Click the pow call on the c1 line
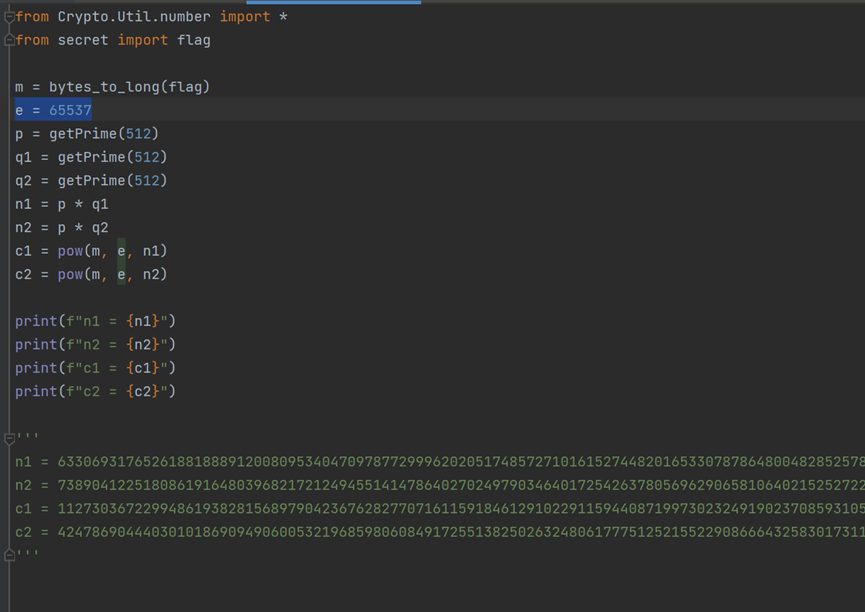The height and width of the screenshot is (612, 865). click(70, 251)
